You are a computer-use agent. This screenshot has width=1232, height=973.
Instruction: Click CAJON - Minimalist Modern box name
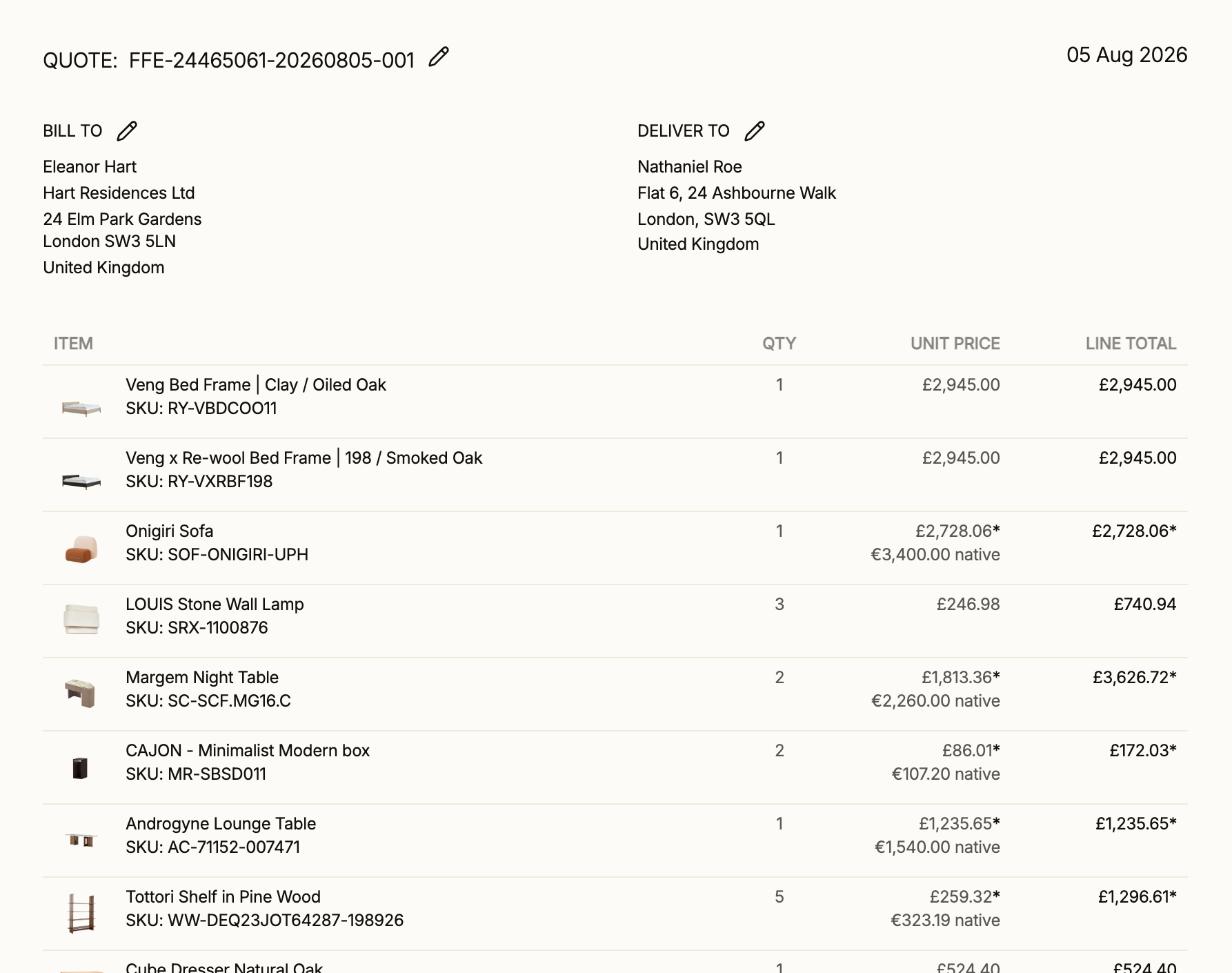[248, 751]
